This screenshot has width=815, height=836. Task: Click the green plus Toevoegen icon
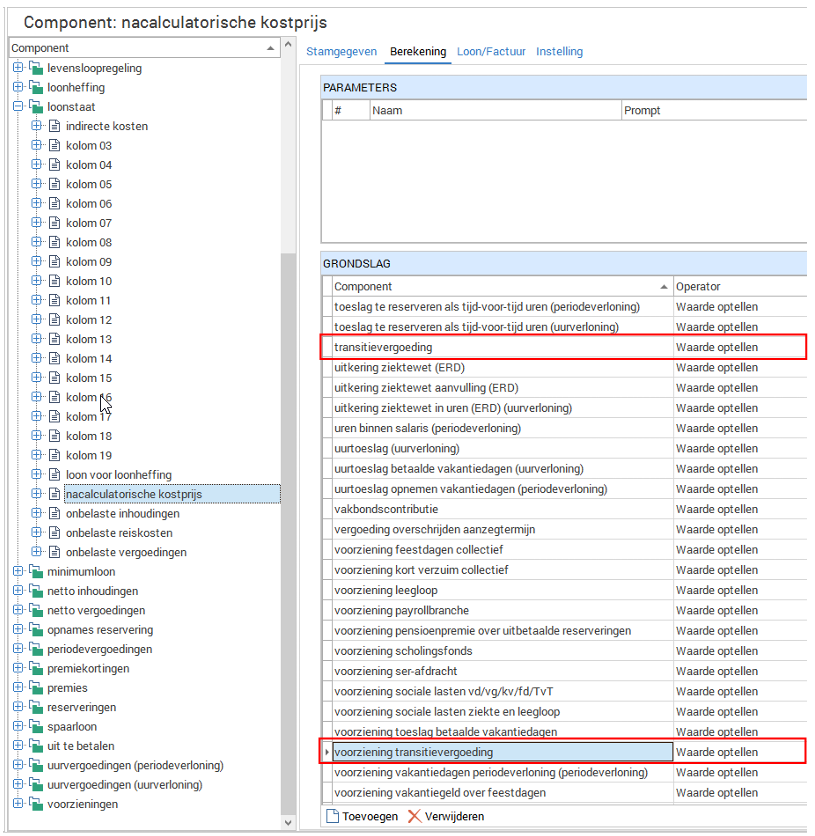click(333, 816)
